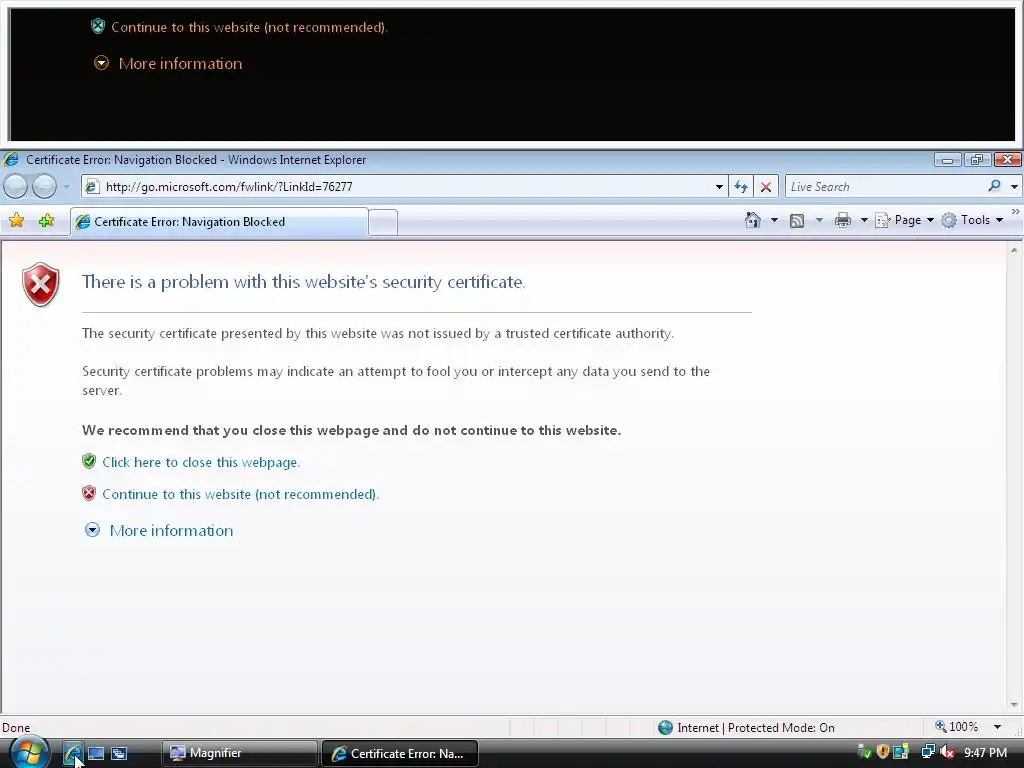
Task: Click the search magnifying glass icon
Action: pos(994,186)
